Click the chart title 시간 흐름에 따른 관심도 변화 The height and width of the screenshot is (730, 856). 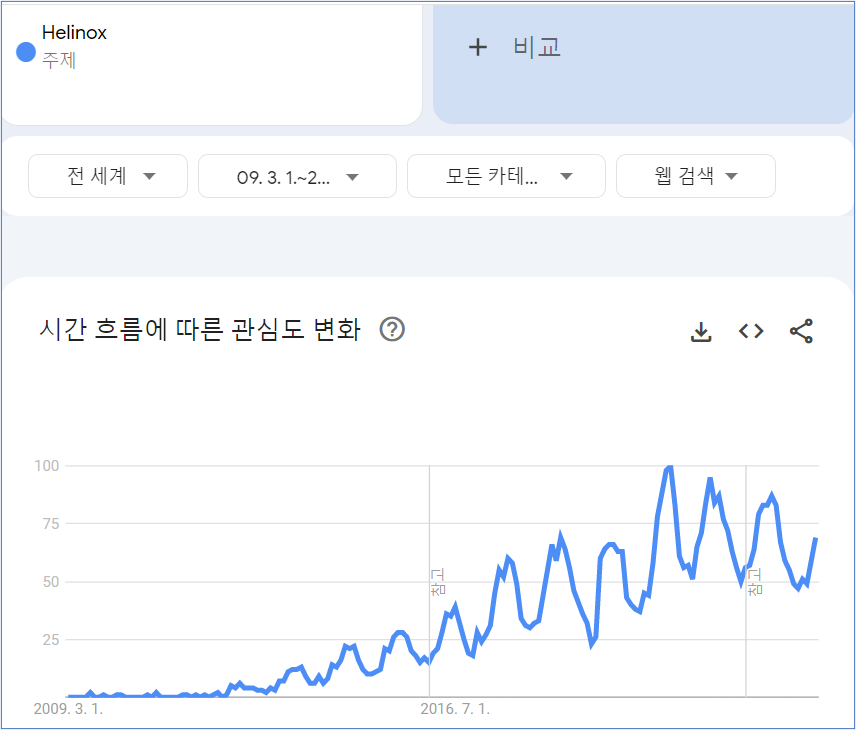[200, 329]
